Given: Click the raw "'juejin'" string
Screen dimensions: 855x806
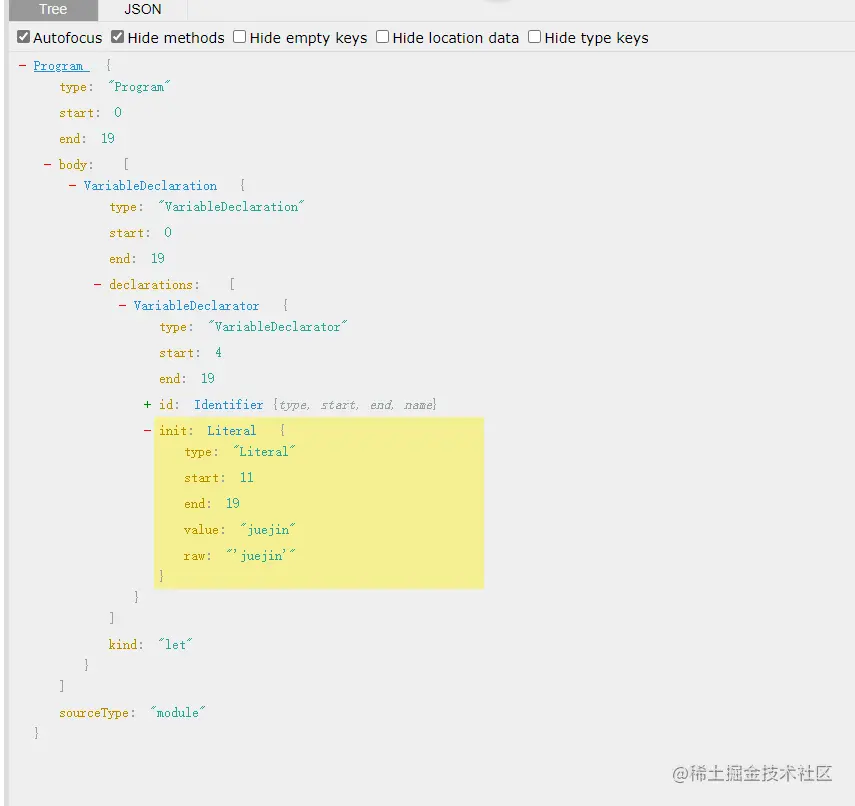Looking at the screenshot, I should click(261, 556).
